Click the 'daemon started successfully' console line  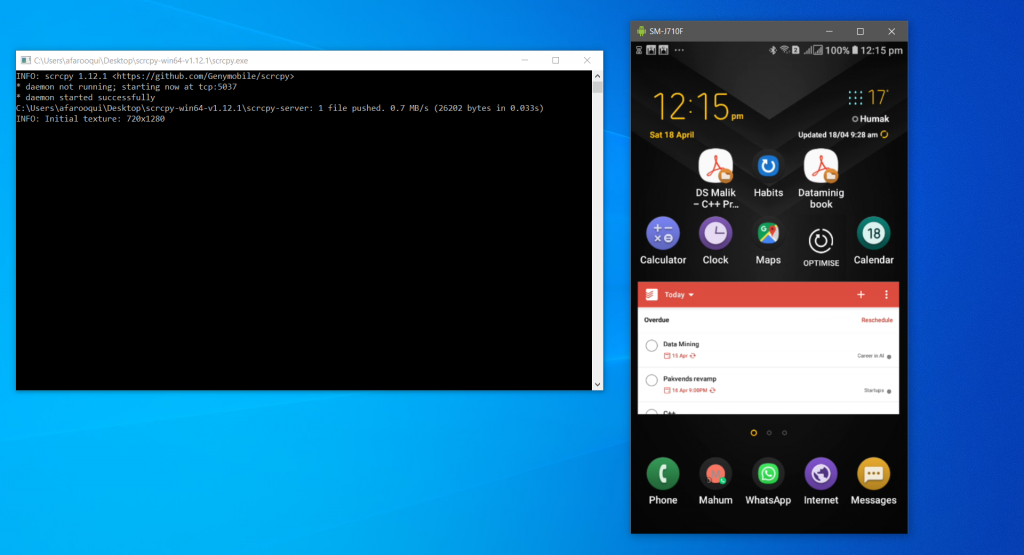86,97
